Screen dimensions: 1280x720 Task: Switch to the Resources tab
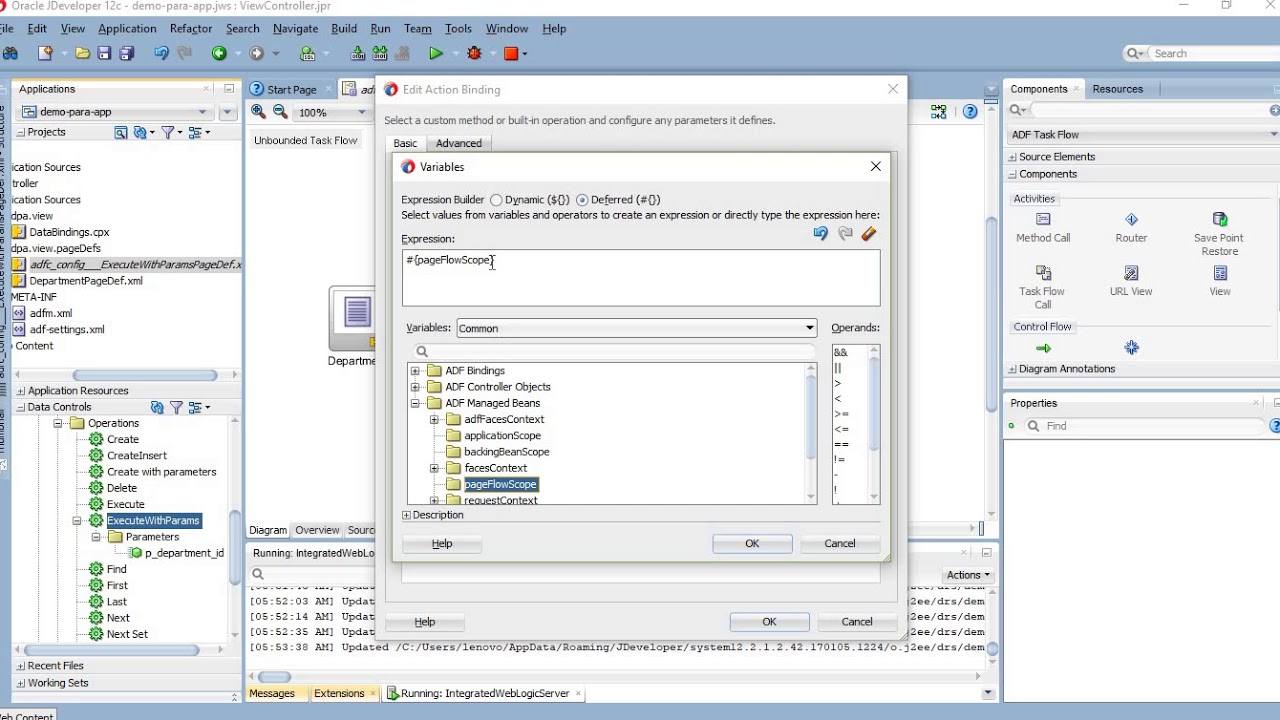[1117, 89]
